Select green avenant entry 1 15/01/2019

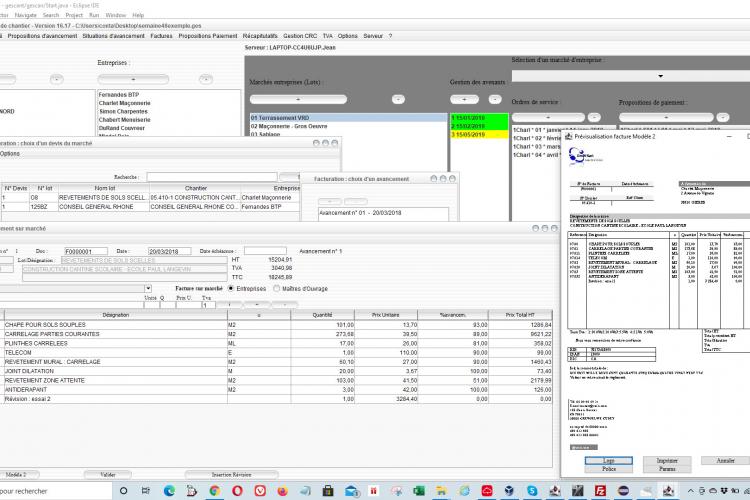[x=479, y=118]
